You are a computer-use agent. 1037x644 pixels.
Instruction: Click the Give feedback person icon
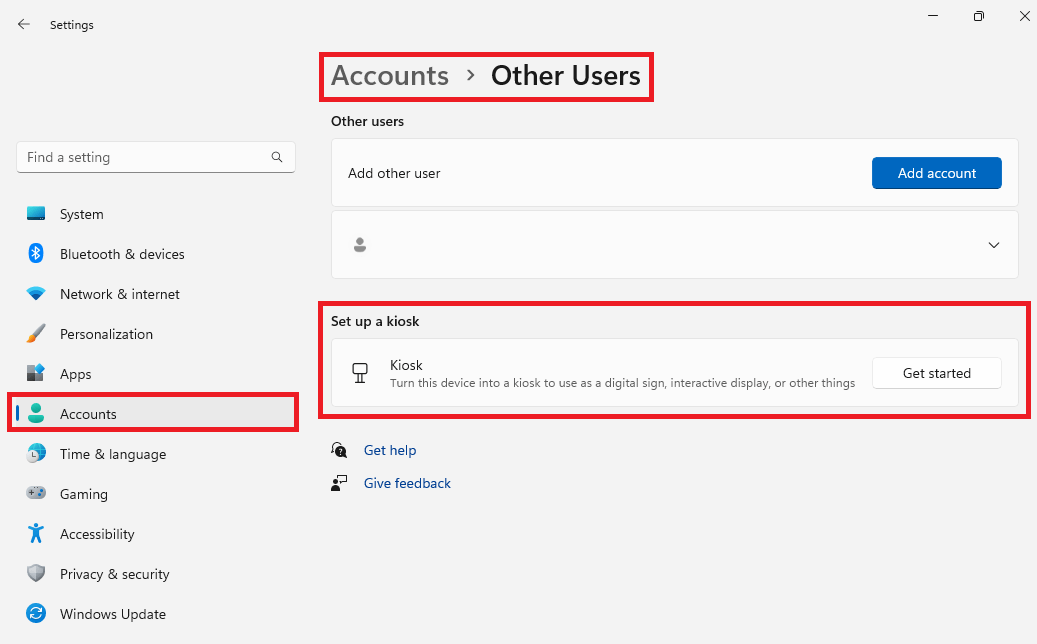339,483
